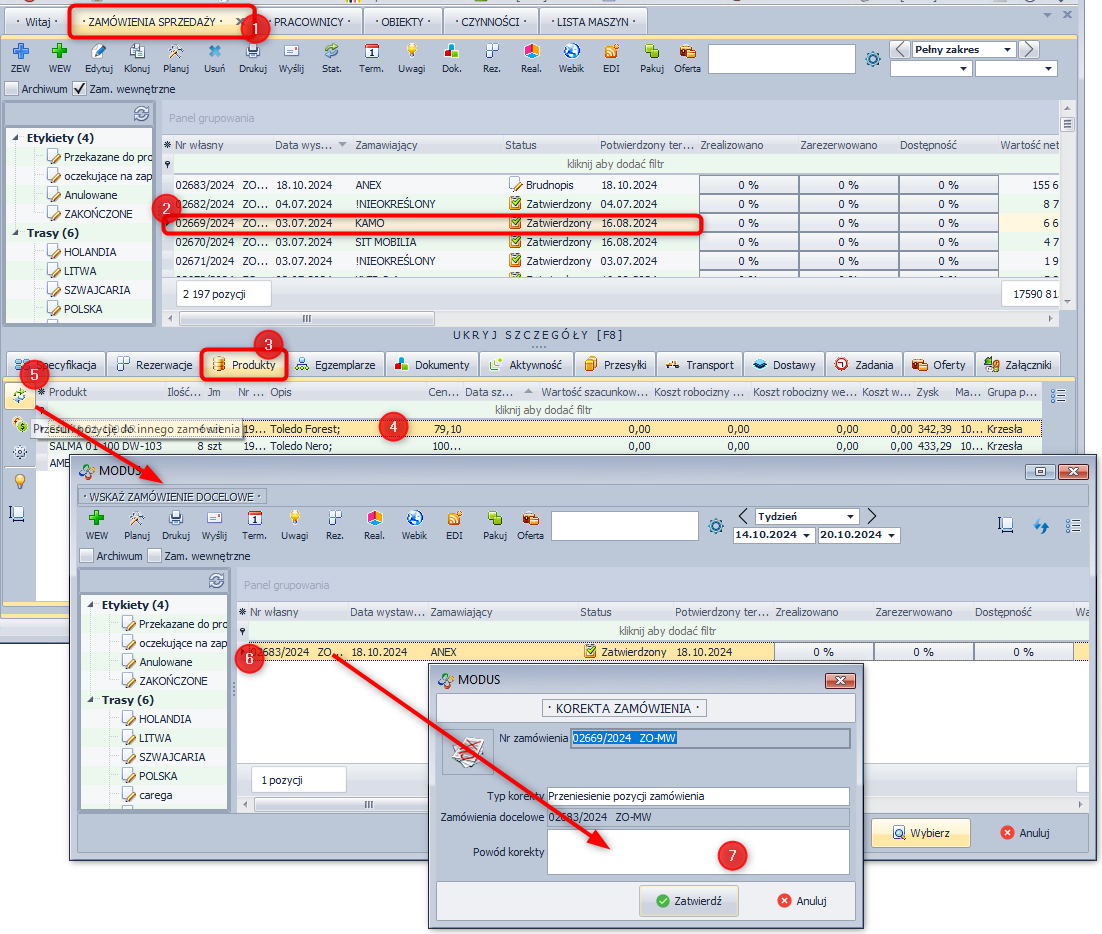1102x934 pixels.
Task: Click UKRYJ SZCZEGÓŁY [F8] bar
Action: [x=538, y=335]
